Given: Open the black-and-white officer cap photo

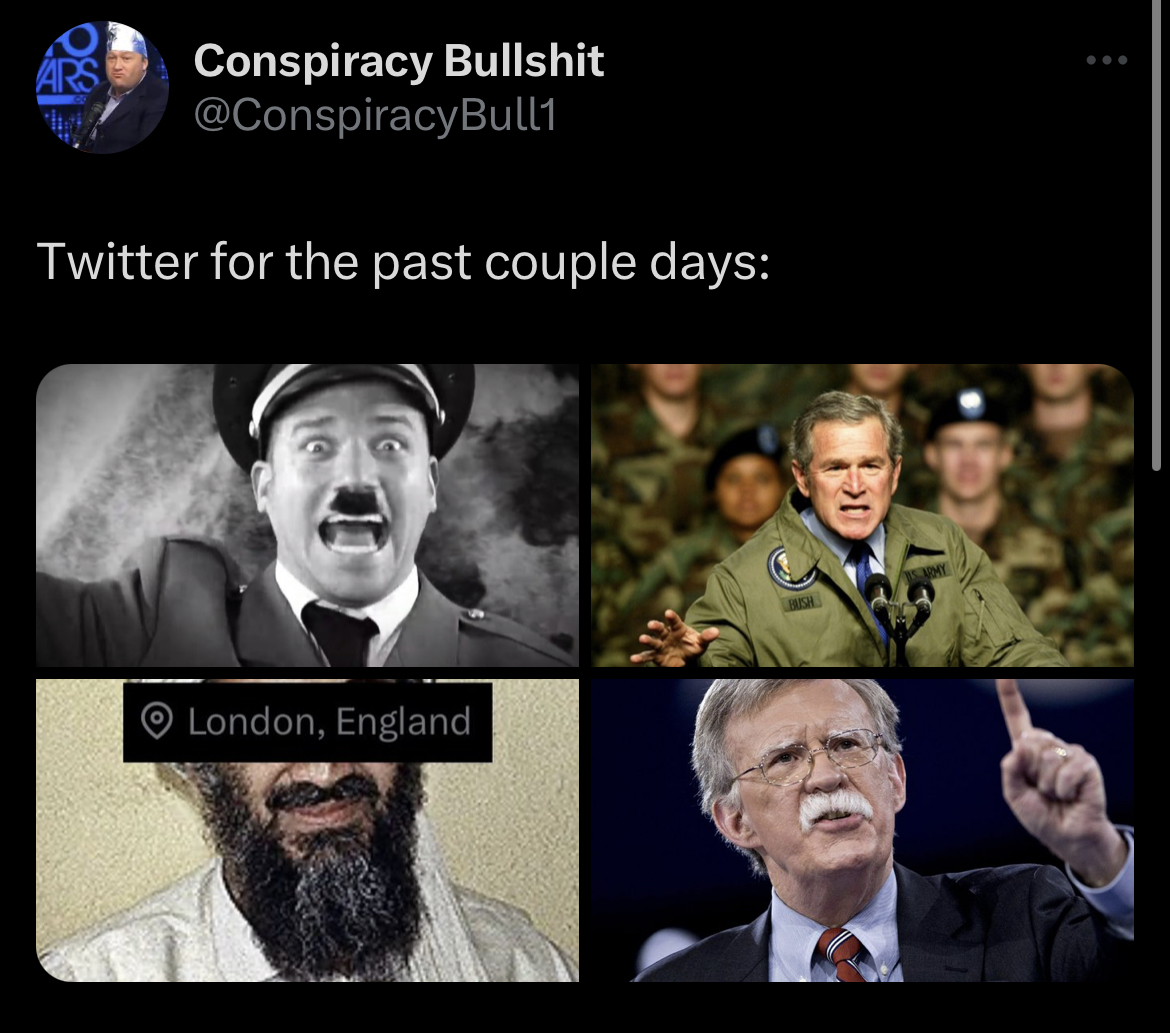Looking at the screenshot, I should (x=307, y=515).
